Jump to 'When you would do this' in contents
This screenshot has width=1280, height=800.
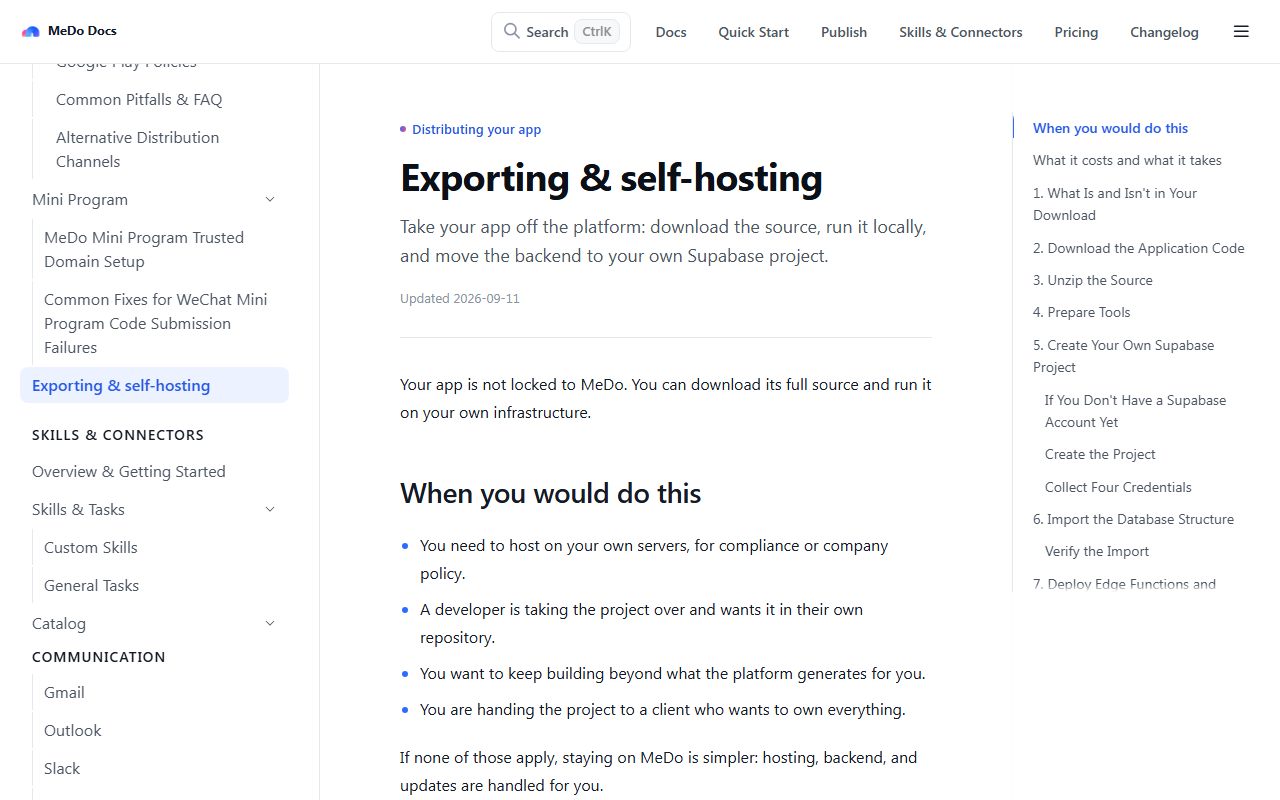click(1110, 128)
